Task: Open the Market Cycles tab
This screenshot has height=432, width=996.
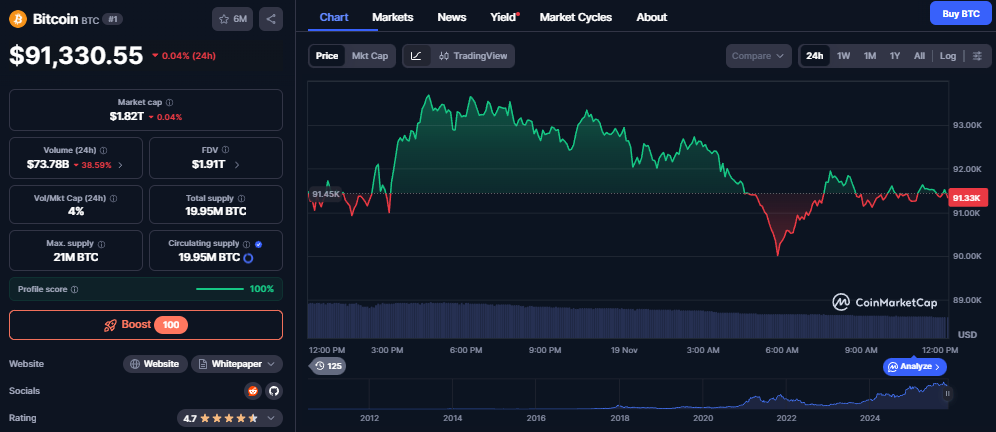Action: click(x=575, y=17)
